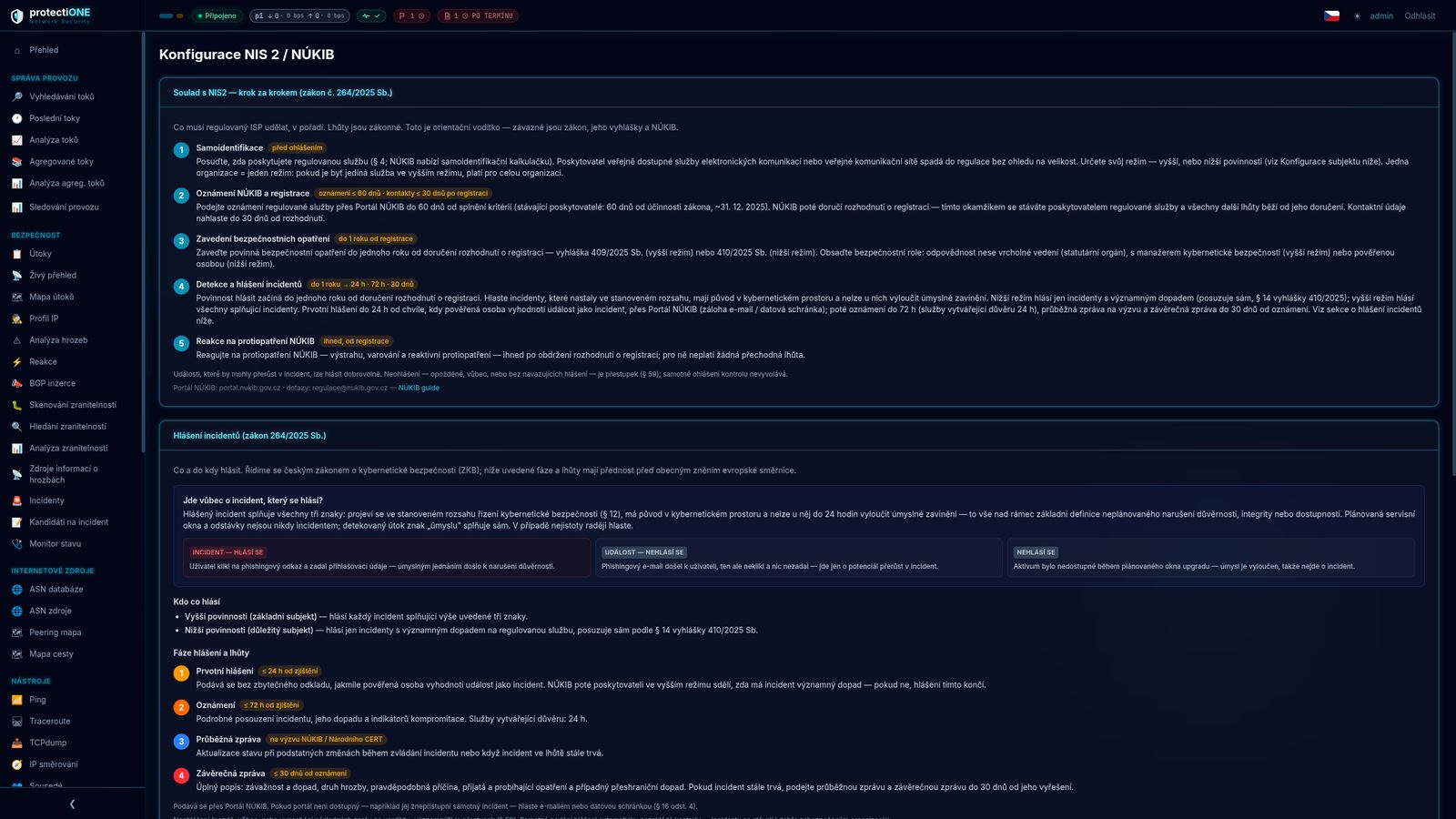Click the 'před ohlášením' deadline tag

[298, 148]
